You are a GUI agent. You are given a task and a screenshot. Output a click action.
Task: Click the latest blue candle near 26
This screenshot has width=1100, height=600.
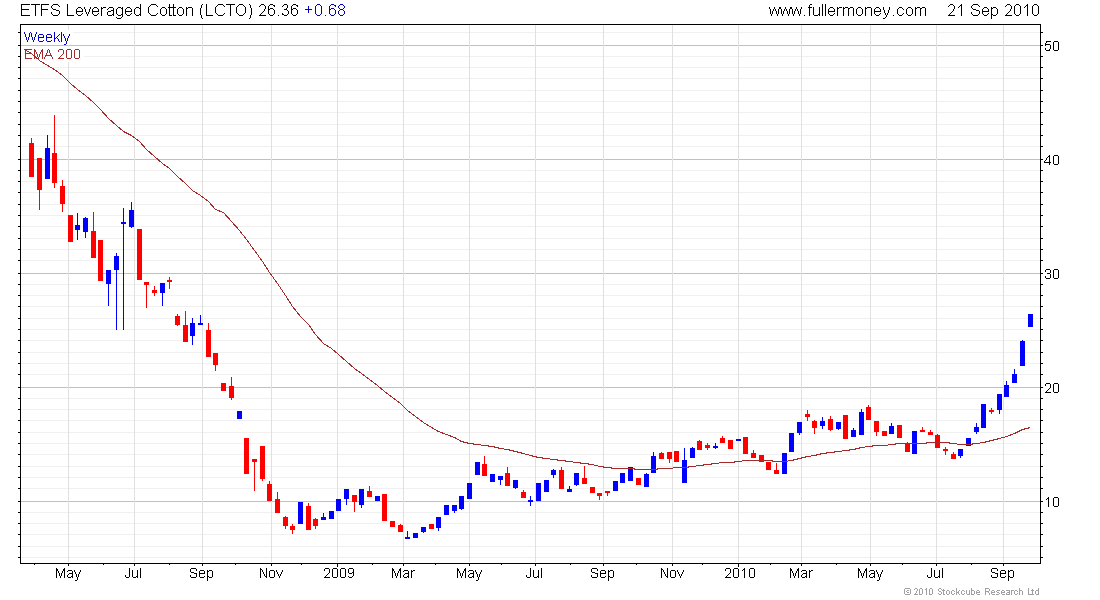point(1031,320)
